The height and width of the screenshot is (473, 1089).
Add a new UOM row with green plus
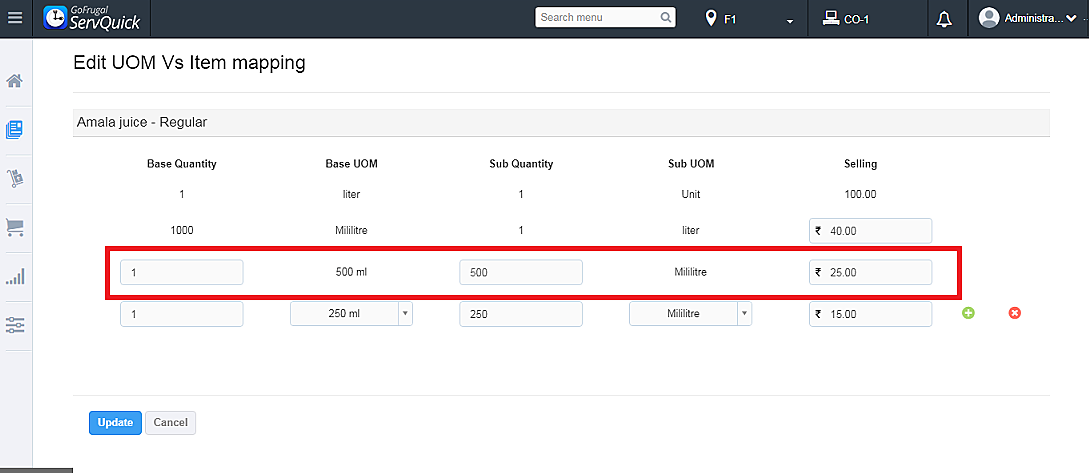click(968, 313)
